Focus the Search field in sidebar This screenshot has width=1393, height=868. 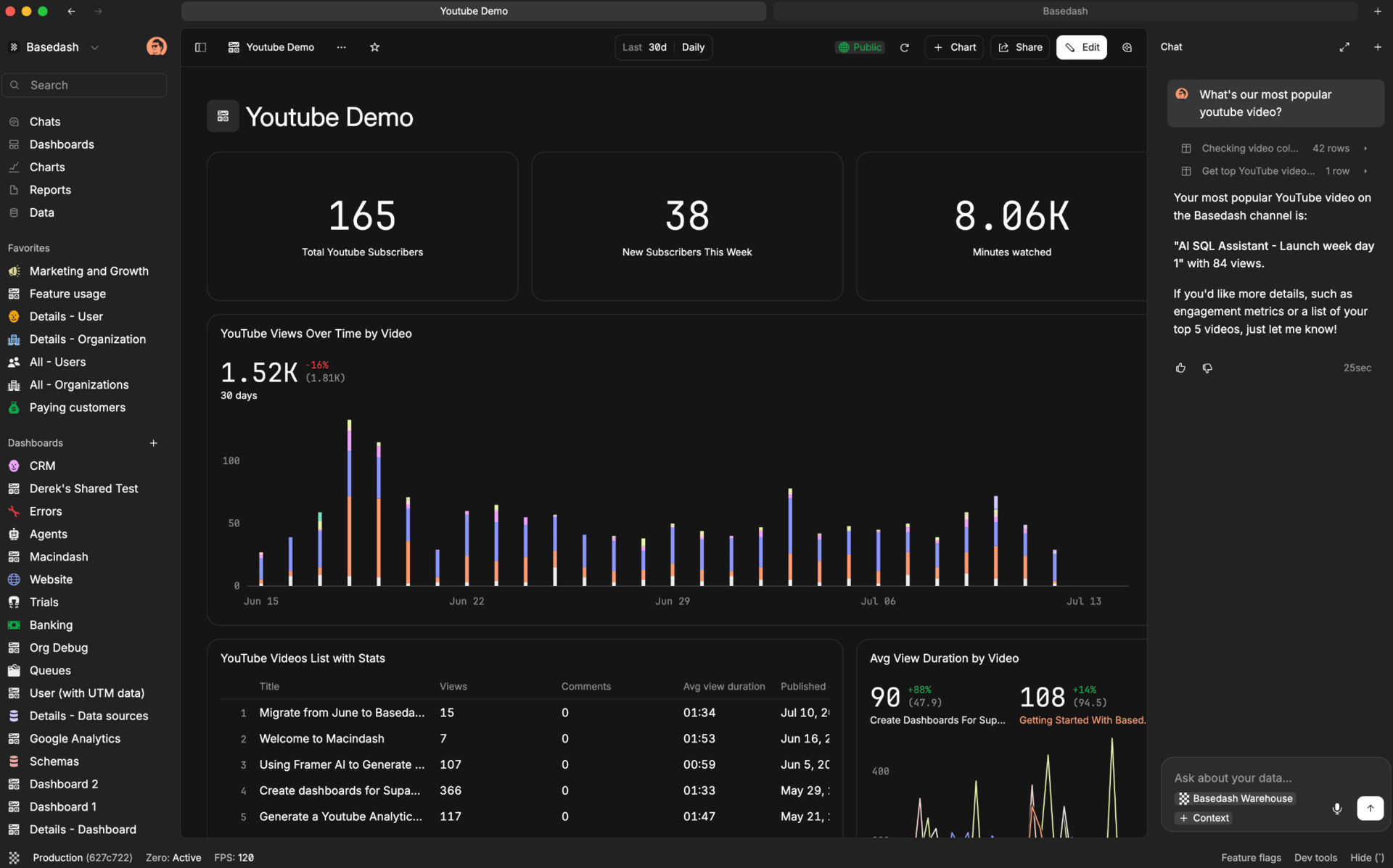pyautogui.click(x=84, y=85)
